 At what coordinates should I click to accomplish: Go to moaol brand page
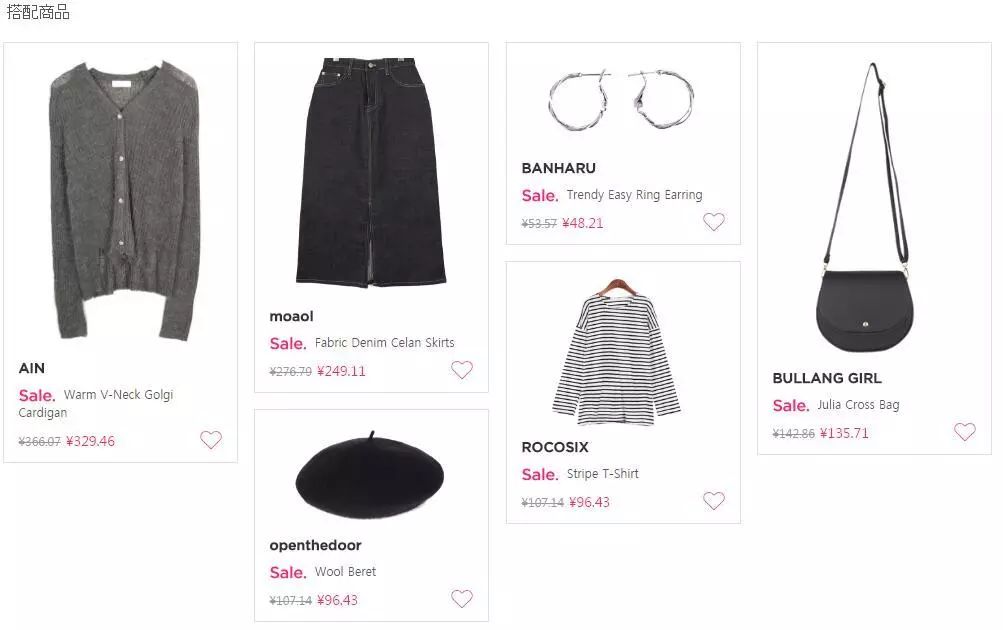(x=291, y=316)
